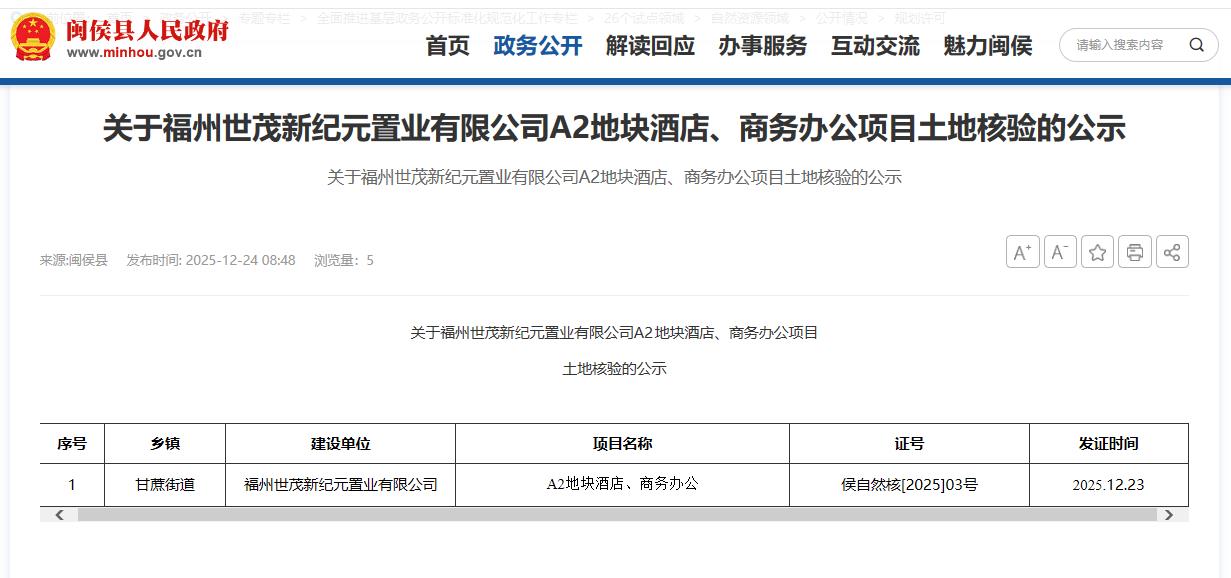Go to 政务公开 section
Image resolution: width=1231 pixels, height=578 pixels.
coord(537,46)
